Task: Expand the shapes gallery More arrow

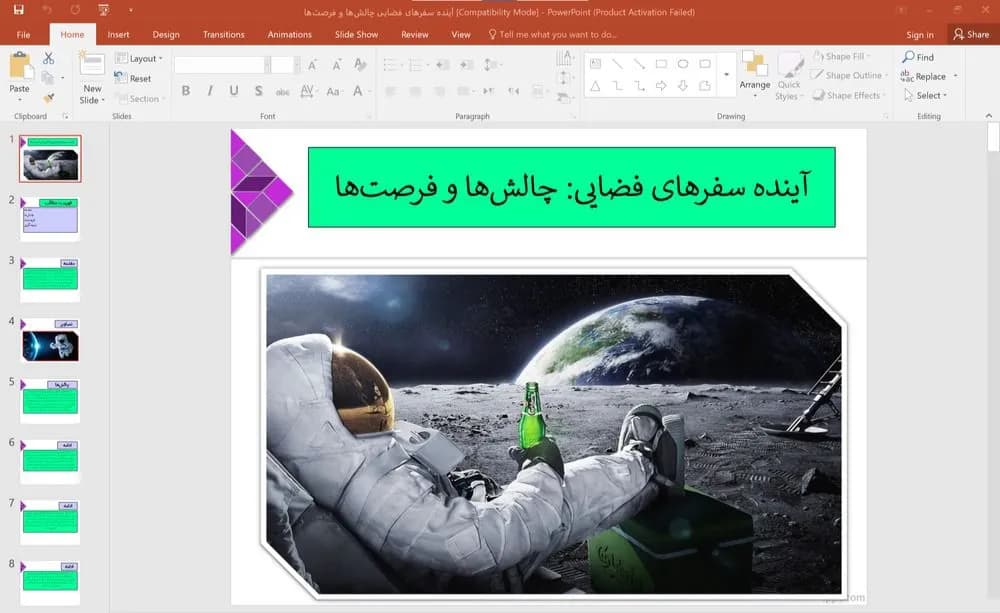Action: coord(726,75)
